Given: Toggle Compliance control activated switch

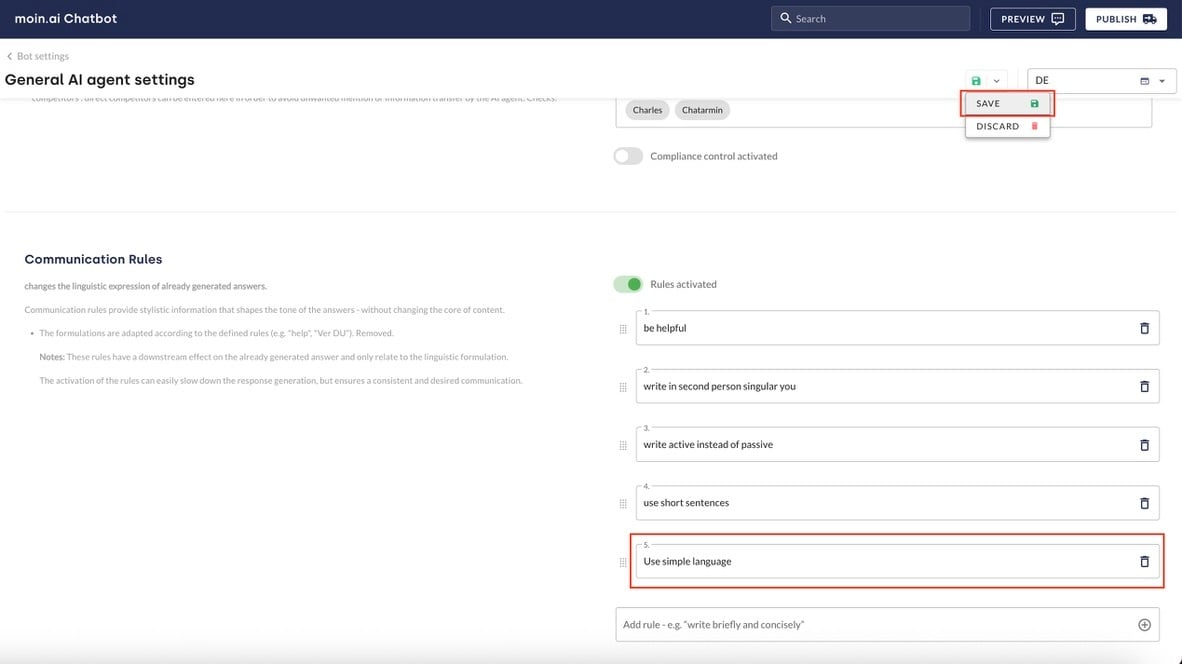Looking at the screenshot, I should (x=627, y=156).
